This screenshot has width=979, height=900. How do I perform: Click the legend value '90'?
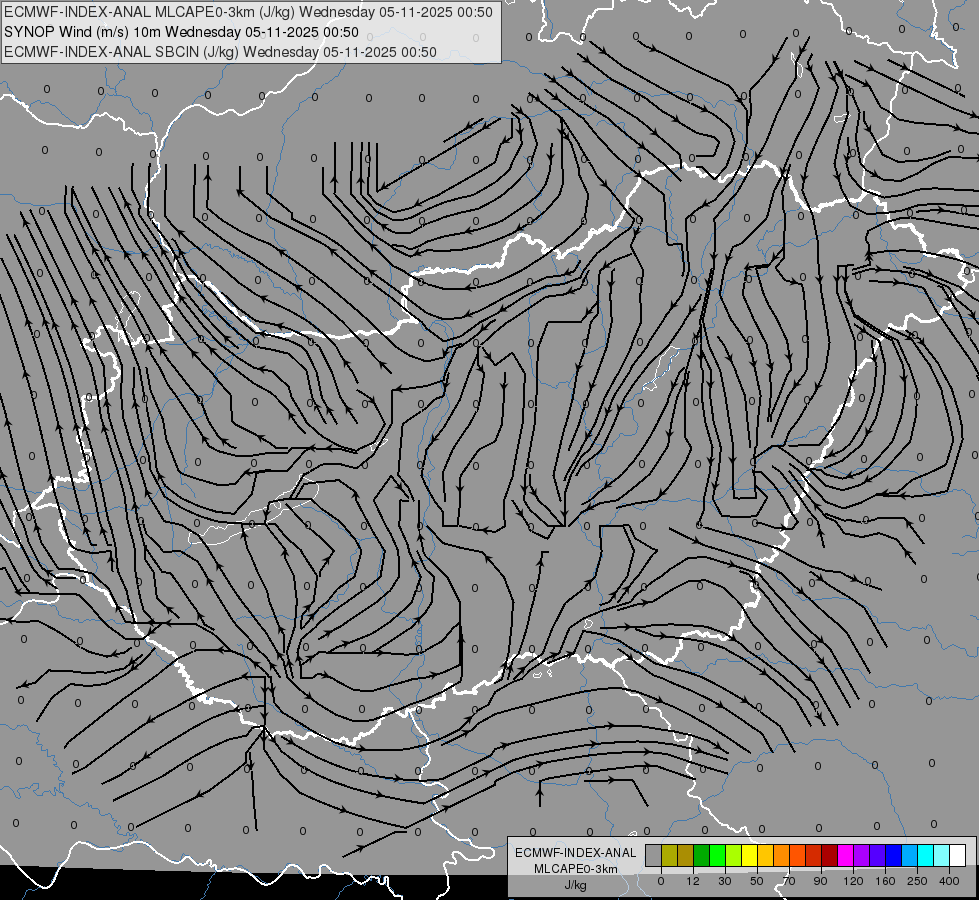click(x=820, y=881)
